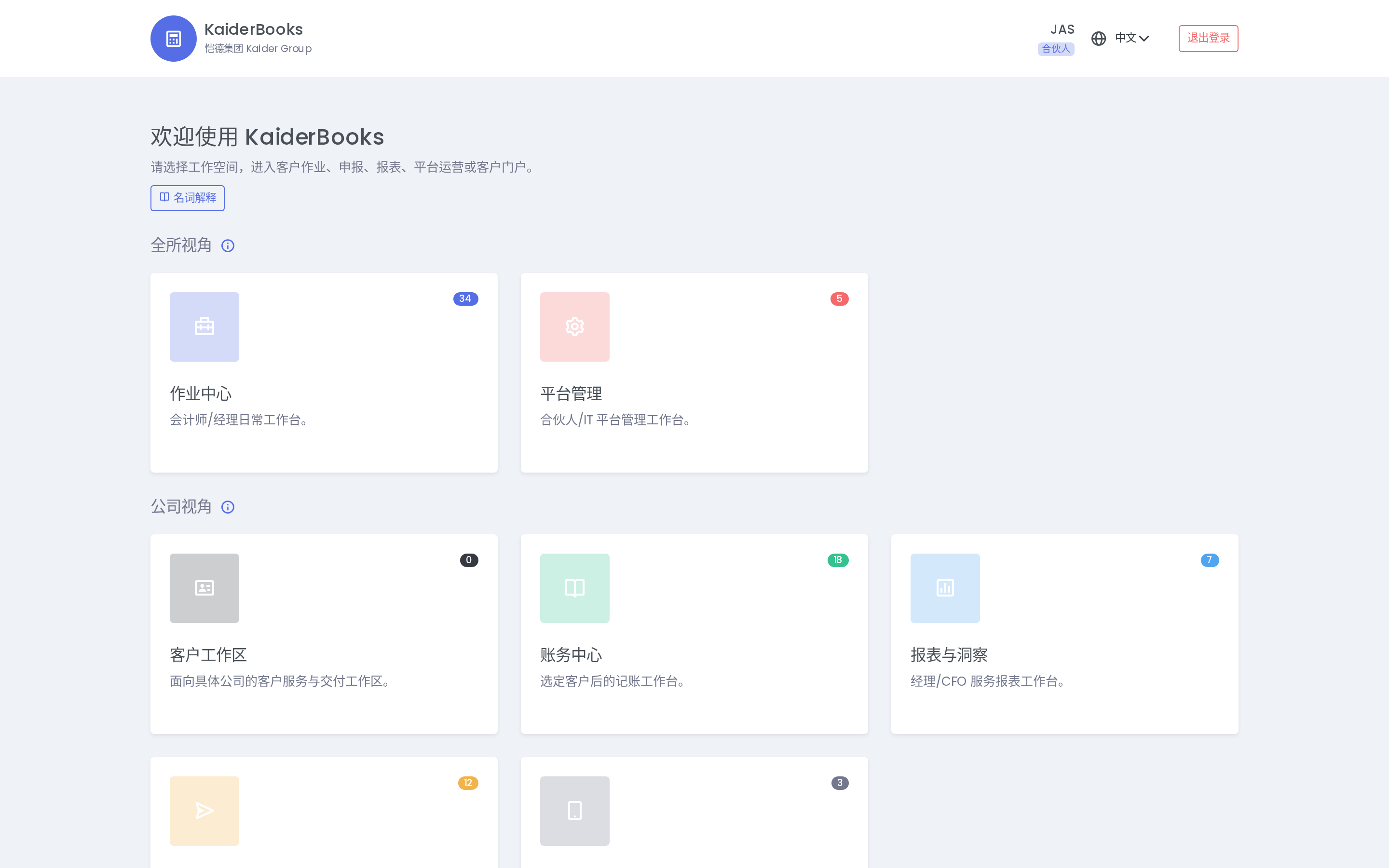1389x868 pixels.
Task: Click the 合伙人/IT 平台管理工作台 description
Action: click(x=617, y=420)
